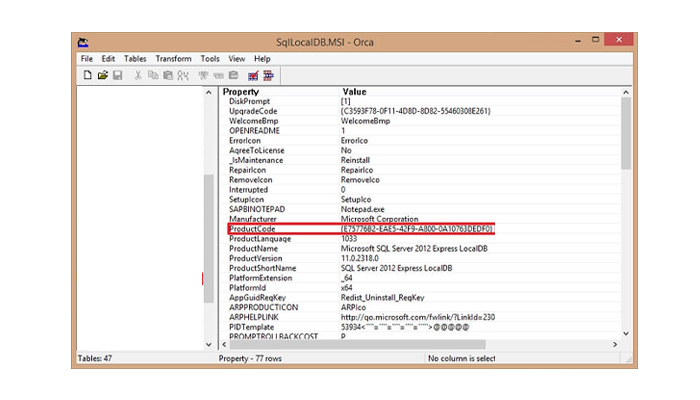Image resolution: width=700 pixels, height=400 pixels.
Task: Select the WelcomeBmp property cell
Action: (x=254, y=121)
